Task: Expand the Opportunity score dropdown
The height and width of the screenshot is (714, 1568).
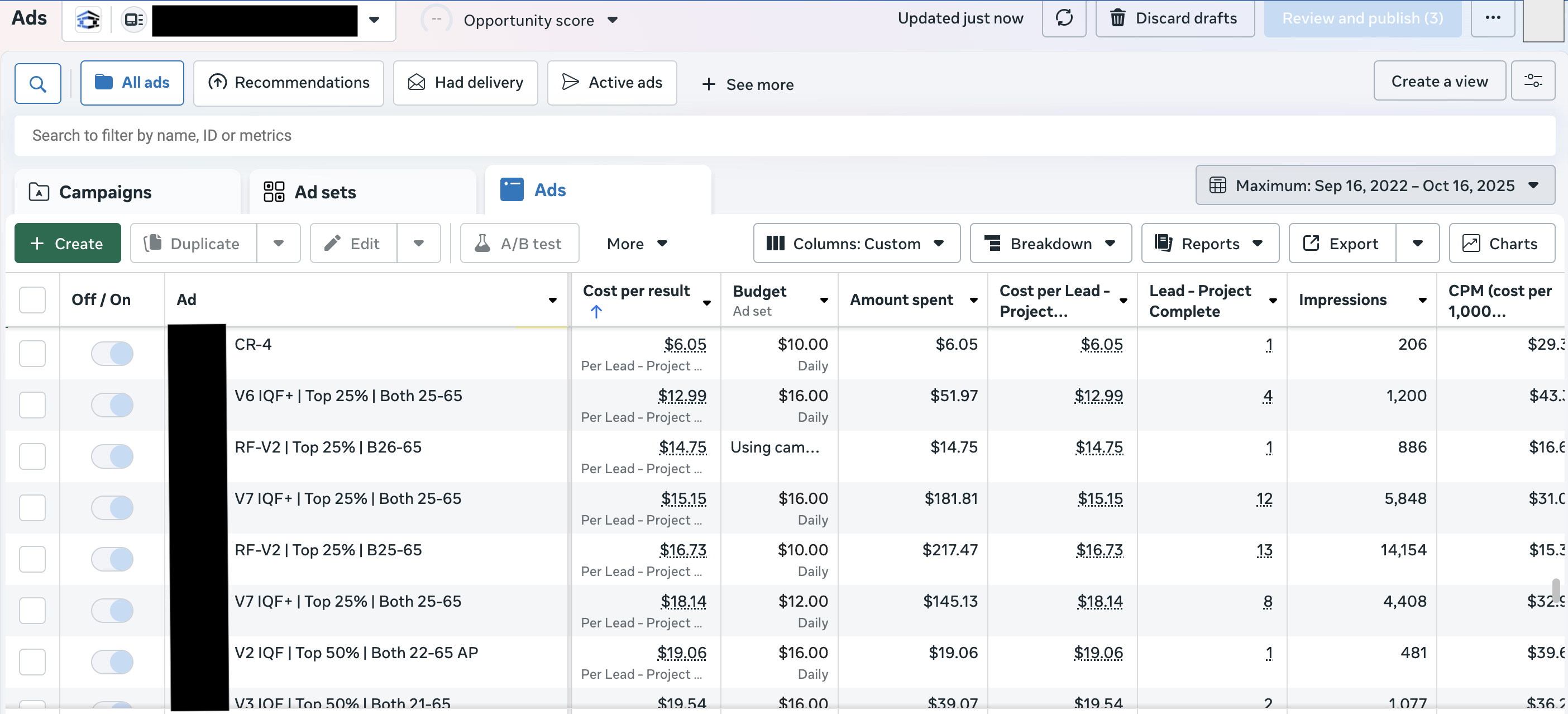Action: tap(613, 20)
